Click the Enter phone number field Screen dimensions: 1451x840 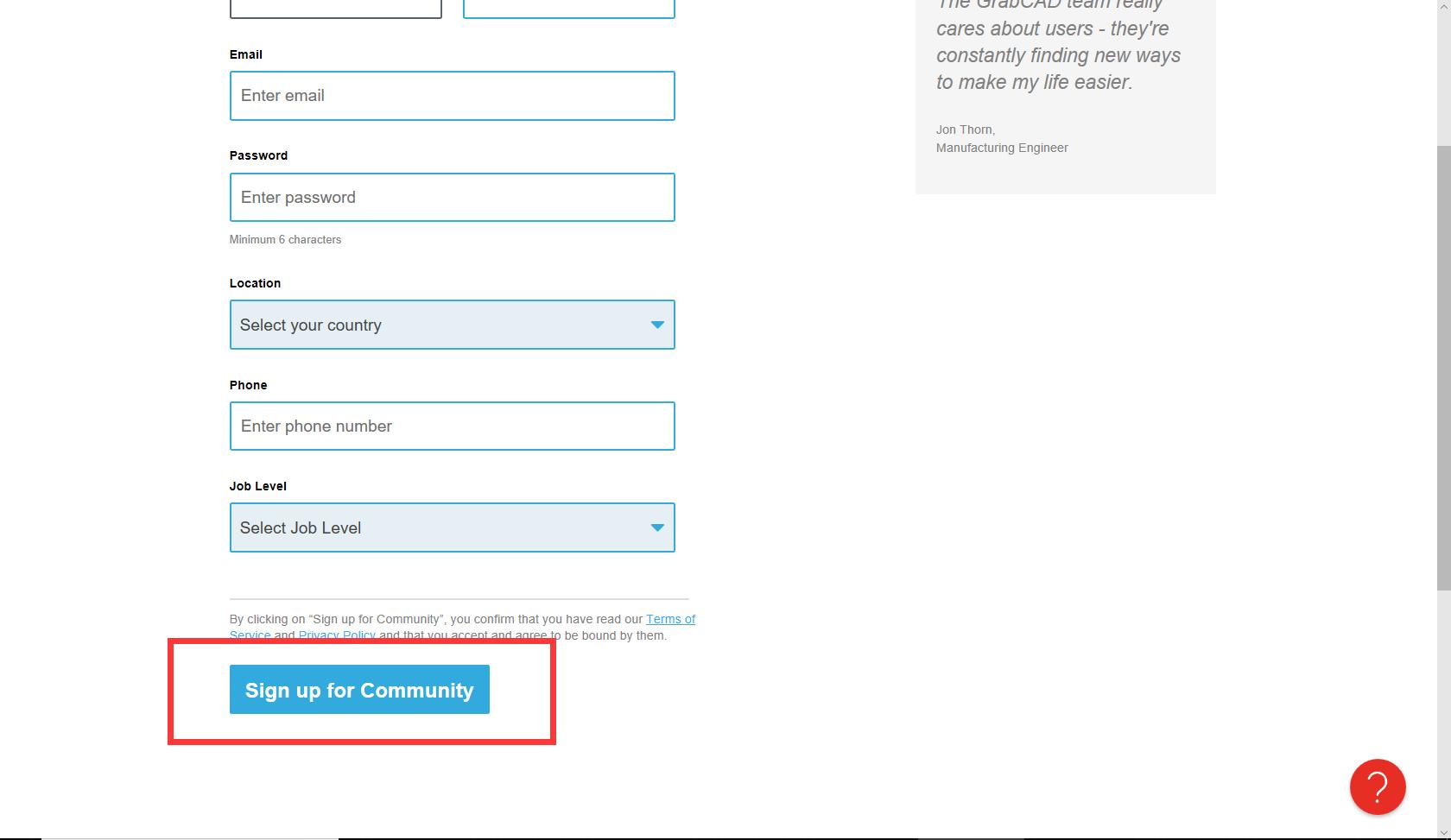coord(452,426)
